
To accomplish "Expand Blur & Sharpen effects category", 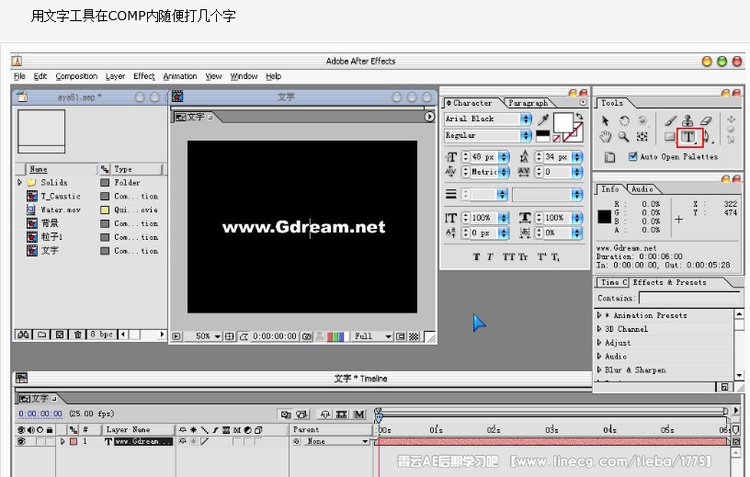I will pyautogui.click(x=599, y=370).
